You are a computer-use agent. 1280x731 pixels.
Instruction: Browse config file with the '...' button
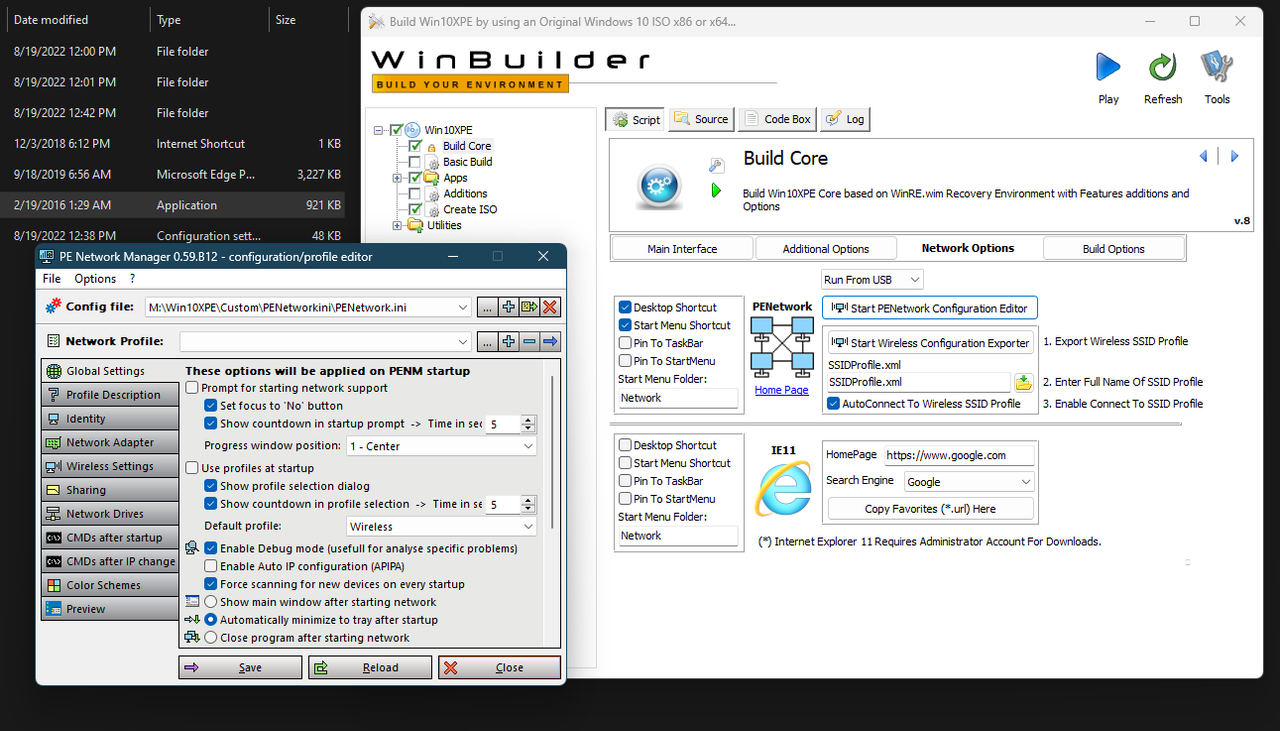tap(486, 307)
